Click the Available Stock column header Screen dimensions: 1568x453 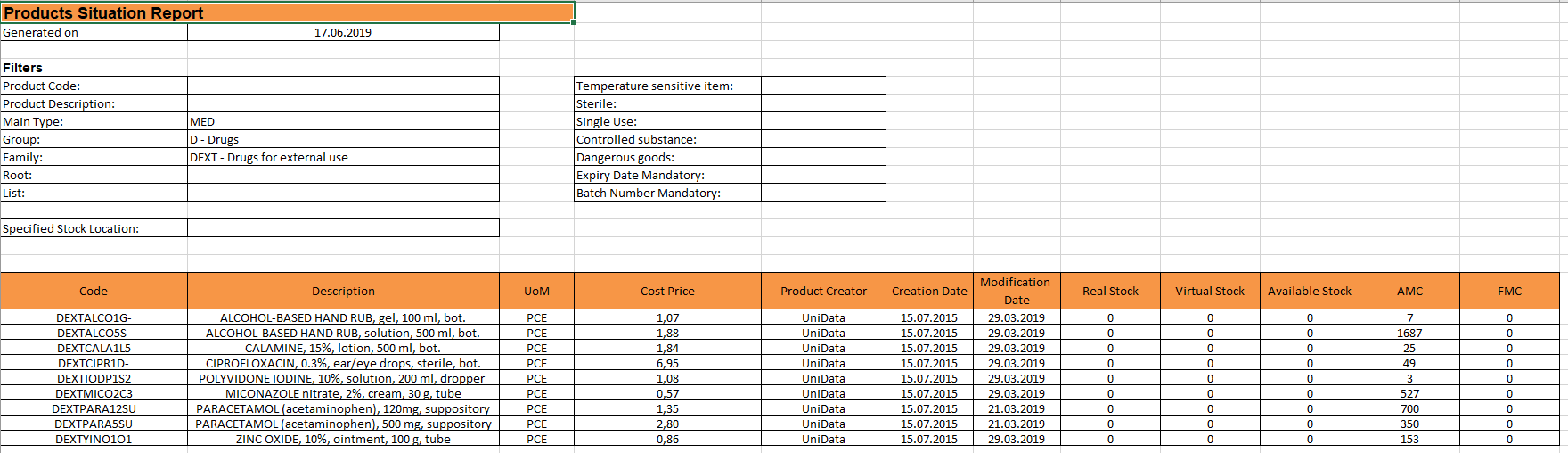pyautogui.click(x=1310, y=291)
